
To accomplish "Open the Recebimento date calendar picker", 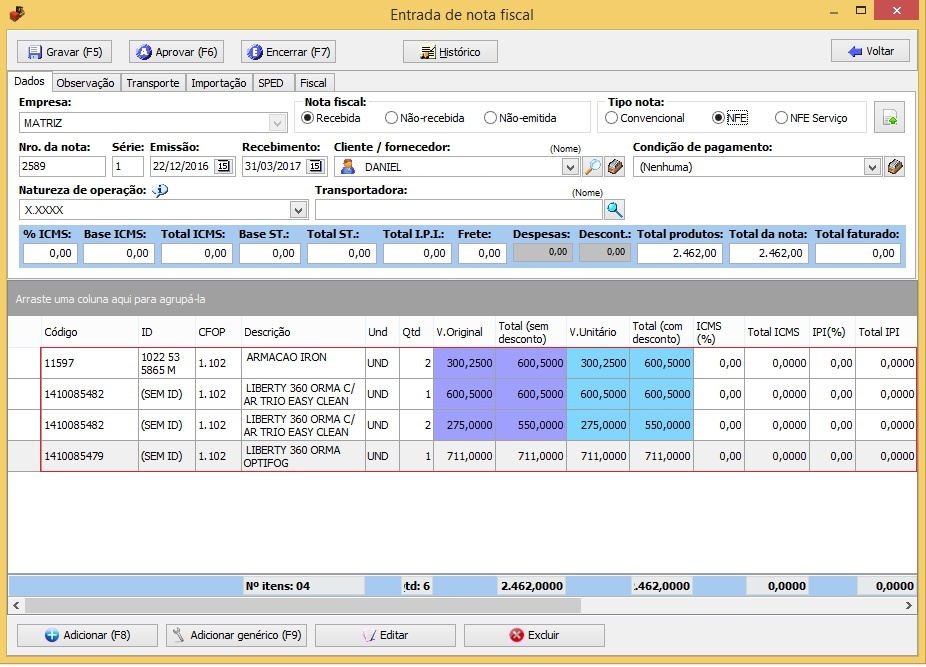I will click(x=315, y=167).
